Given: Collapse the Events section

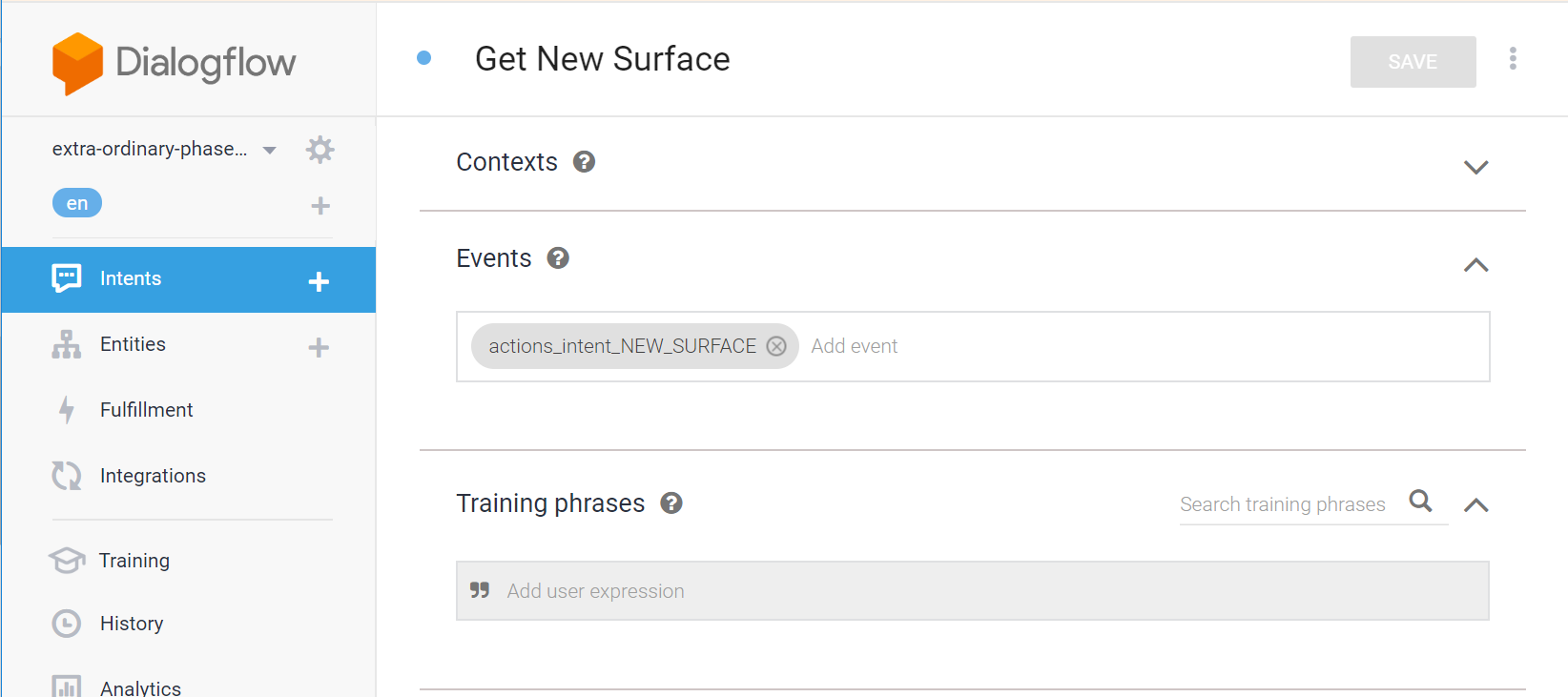Looking at the screenshot, I should 1475,265.
